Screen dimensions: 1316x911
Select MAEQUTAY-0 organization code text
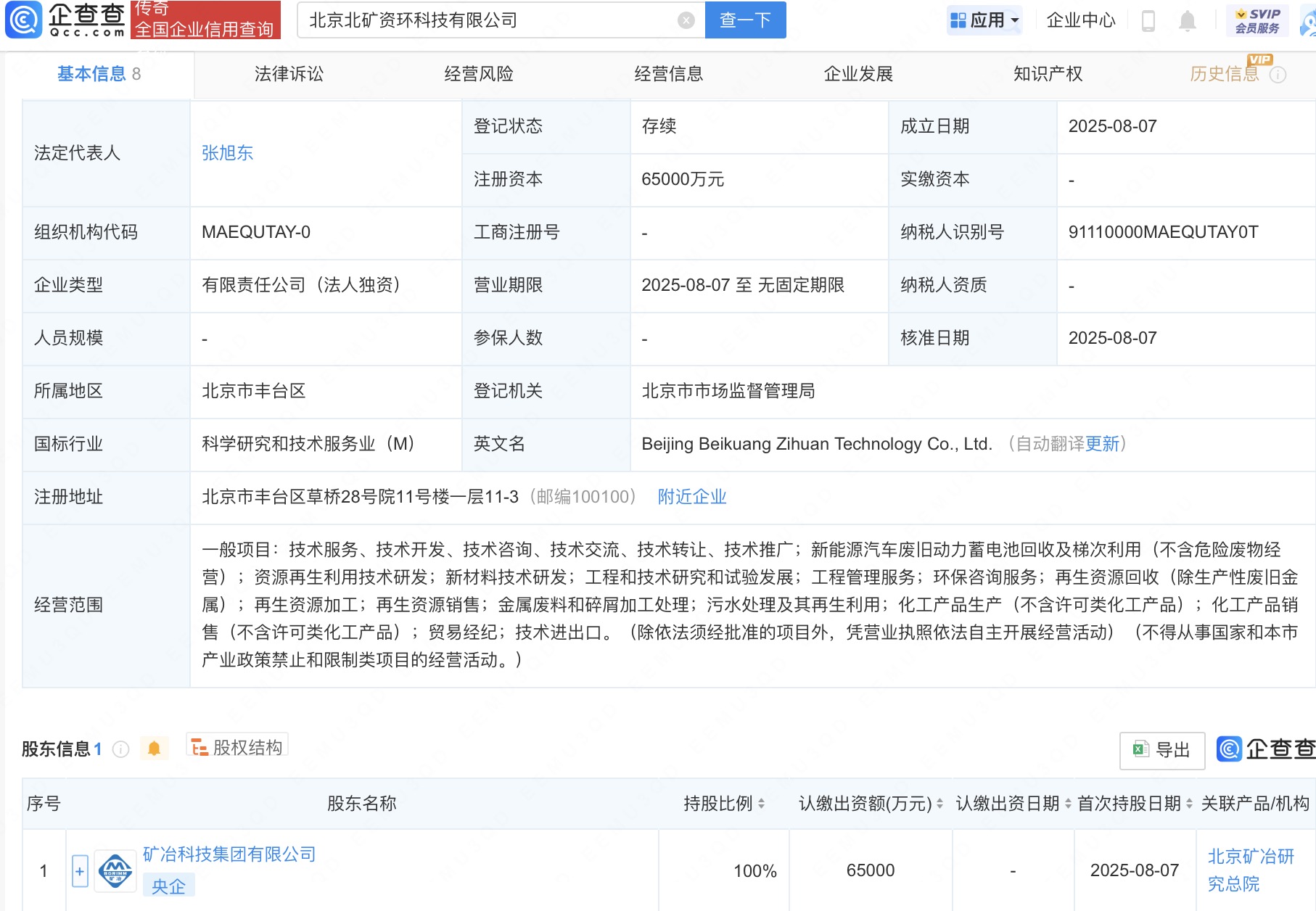256,232
